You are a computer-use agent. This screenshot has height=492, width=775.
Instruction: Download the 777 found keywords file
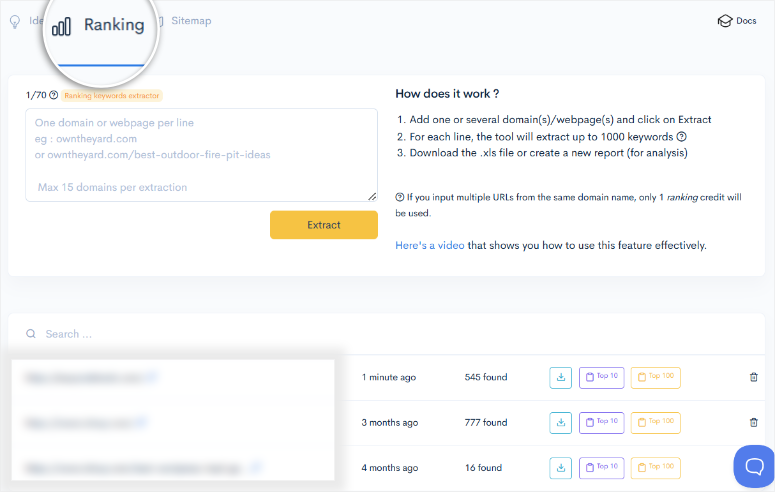click(561, 422)
